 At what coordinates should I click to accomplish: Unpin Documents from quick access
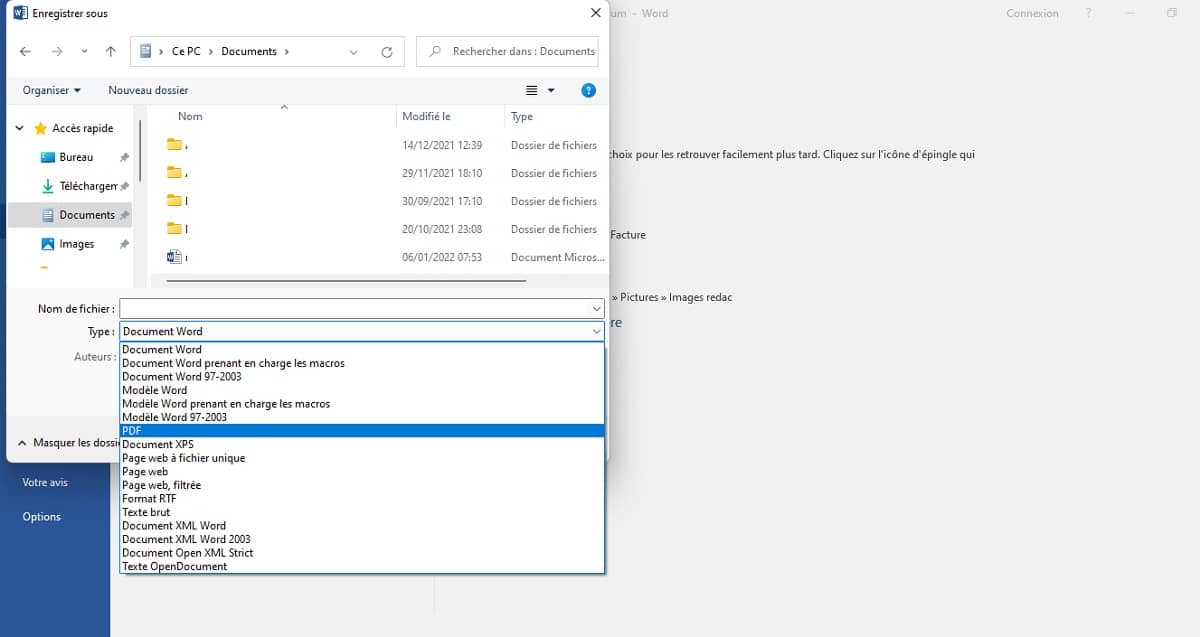(124, 214)
